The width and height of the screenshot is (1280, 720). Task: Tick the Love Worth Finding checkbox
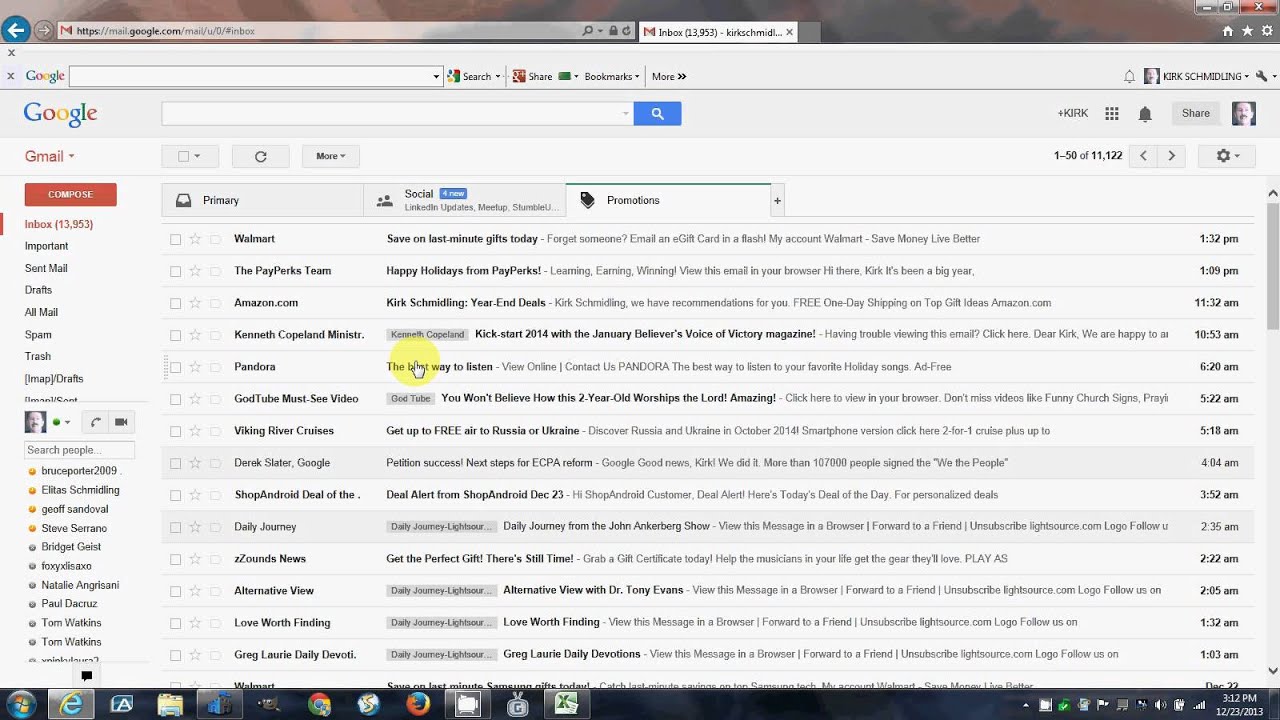click(x=176, y=623)
